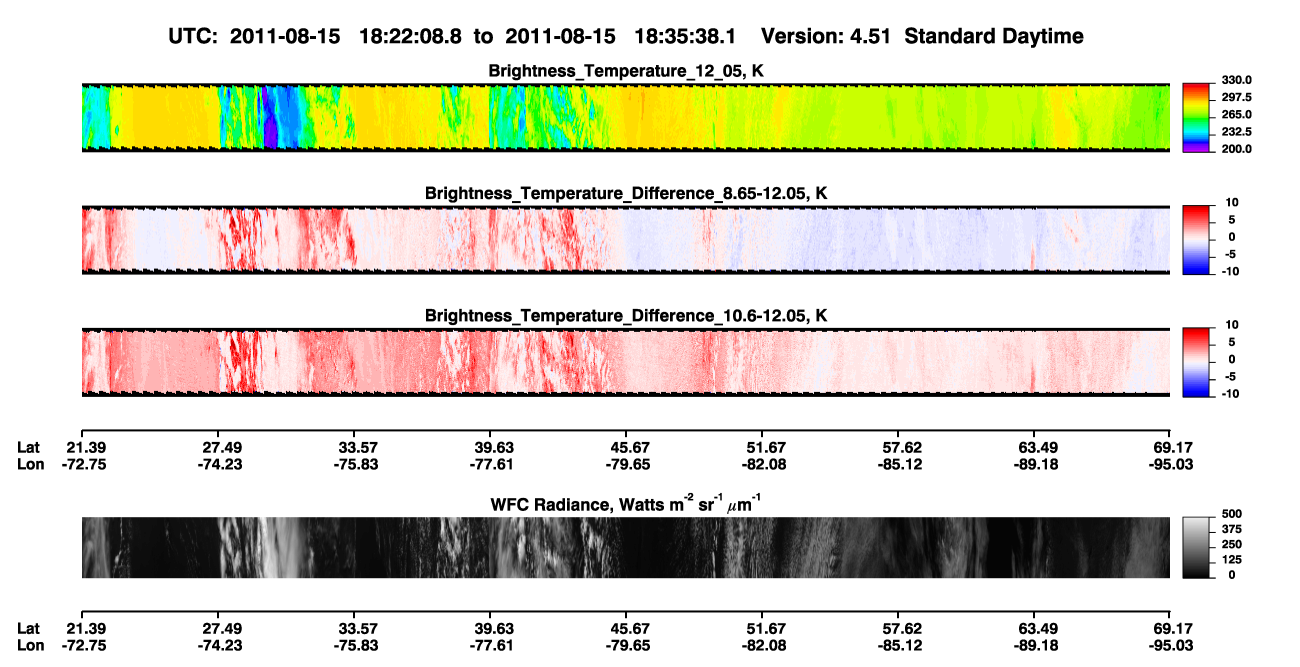Click the '265.0' colorbar label

[1237, 114]
